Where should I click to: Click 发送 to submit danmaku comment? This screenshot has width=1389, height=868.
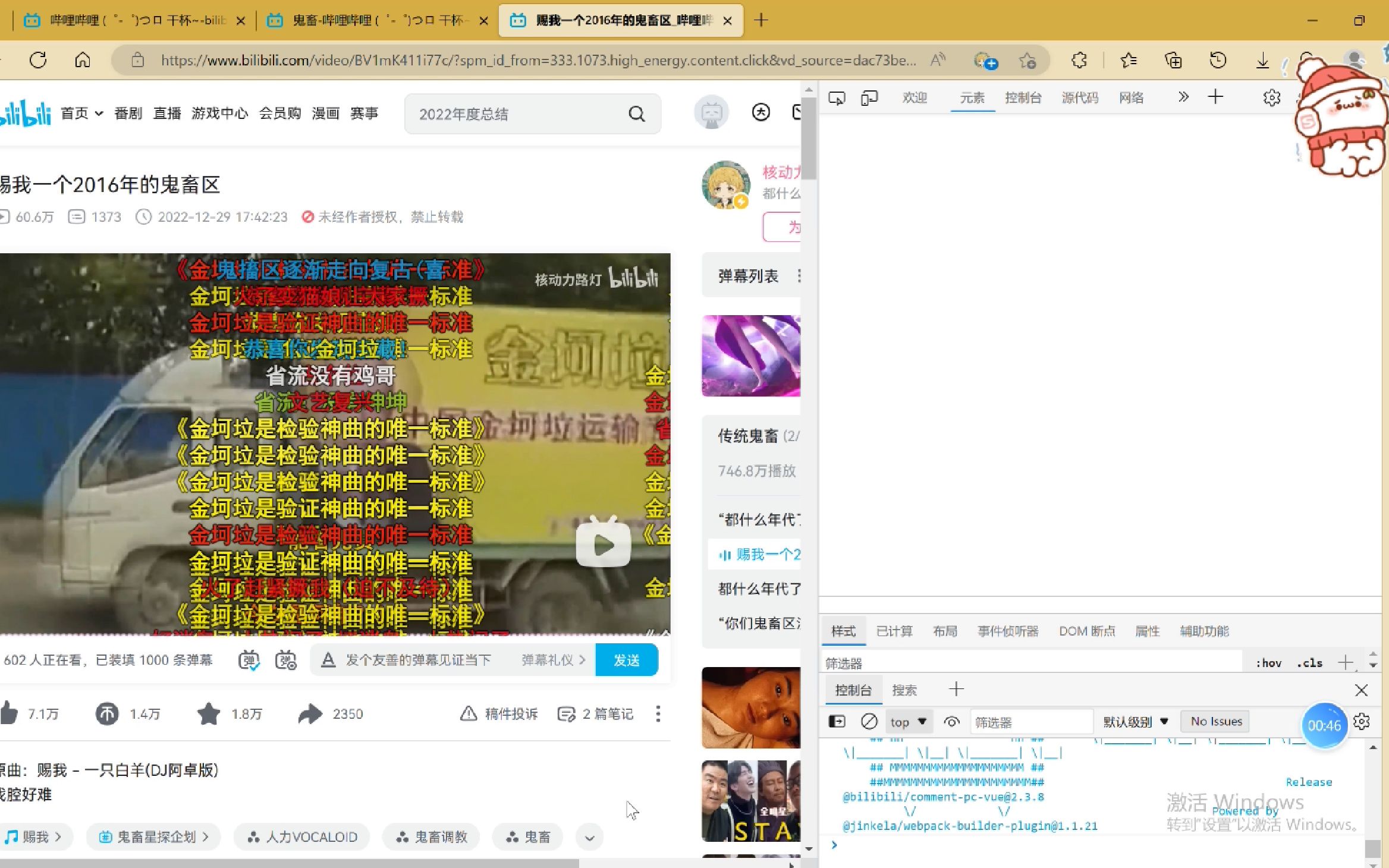click(626, 659)
